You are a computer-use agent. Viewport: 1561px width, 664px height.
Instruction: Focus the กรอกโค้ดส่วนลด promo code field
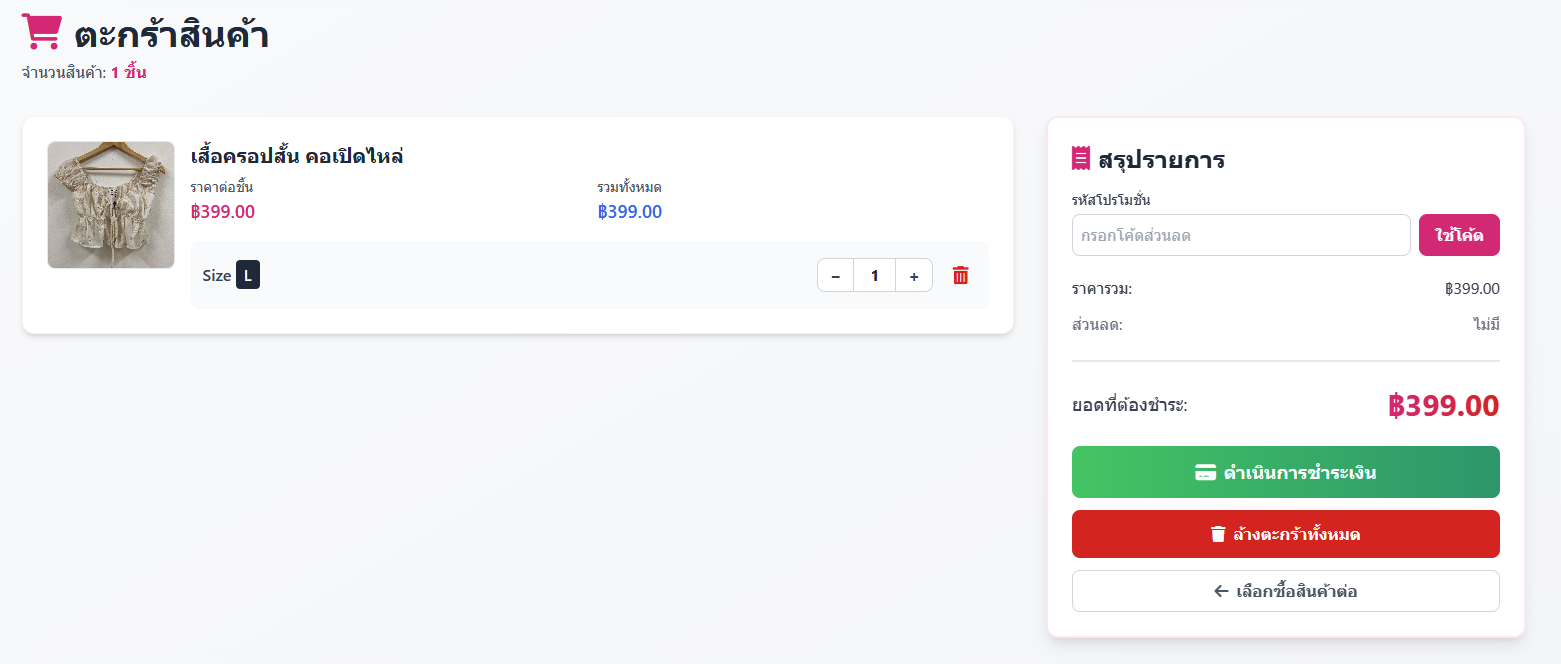(1241, 235)
